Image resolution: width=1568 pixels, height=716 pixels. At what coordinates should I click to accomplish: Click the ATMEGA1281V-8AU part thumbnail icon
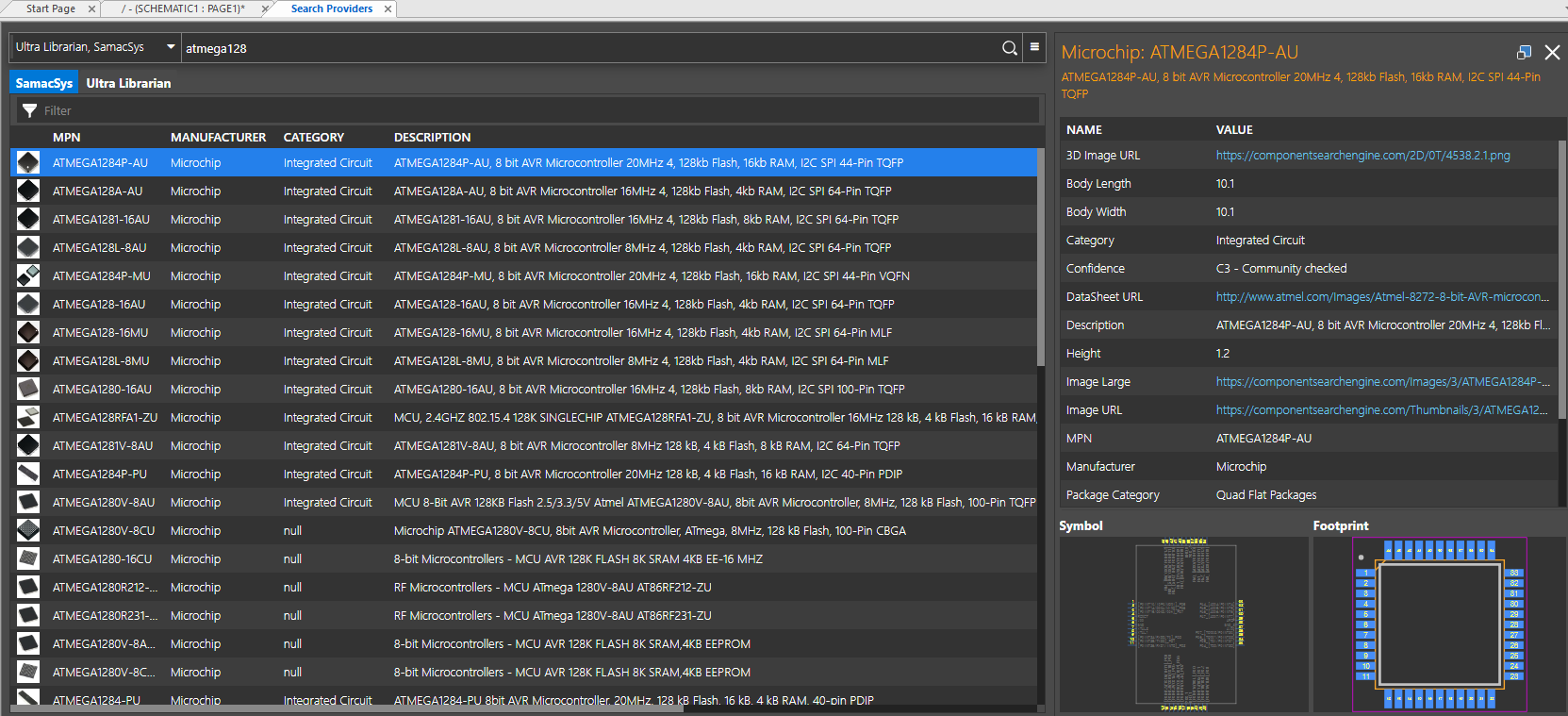(x=28, y=445)
